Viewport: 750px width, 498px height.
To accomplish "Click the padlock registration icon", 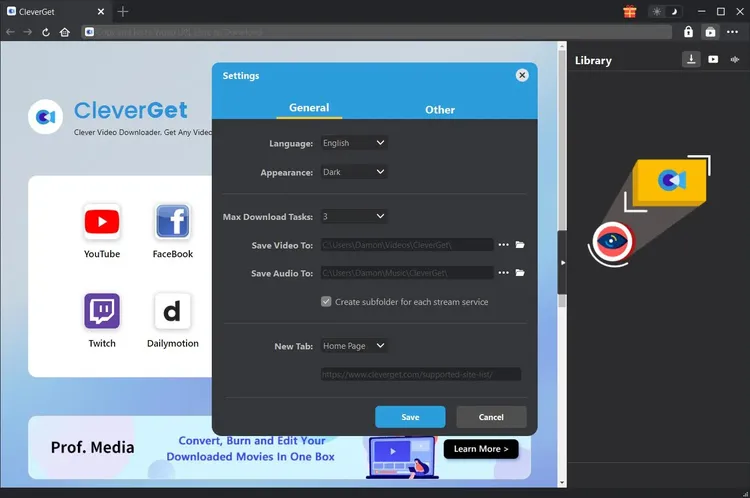I will [688, 32].
